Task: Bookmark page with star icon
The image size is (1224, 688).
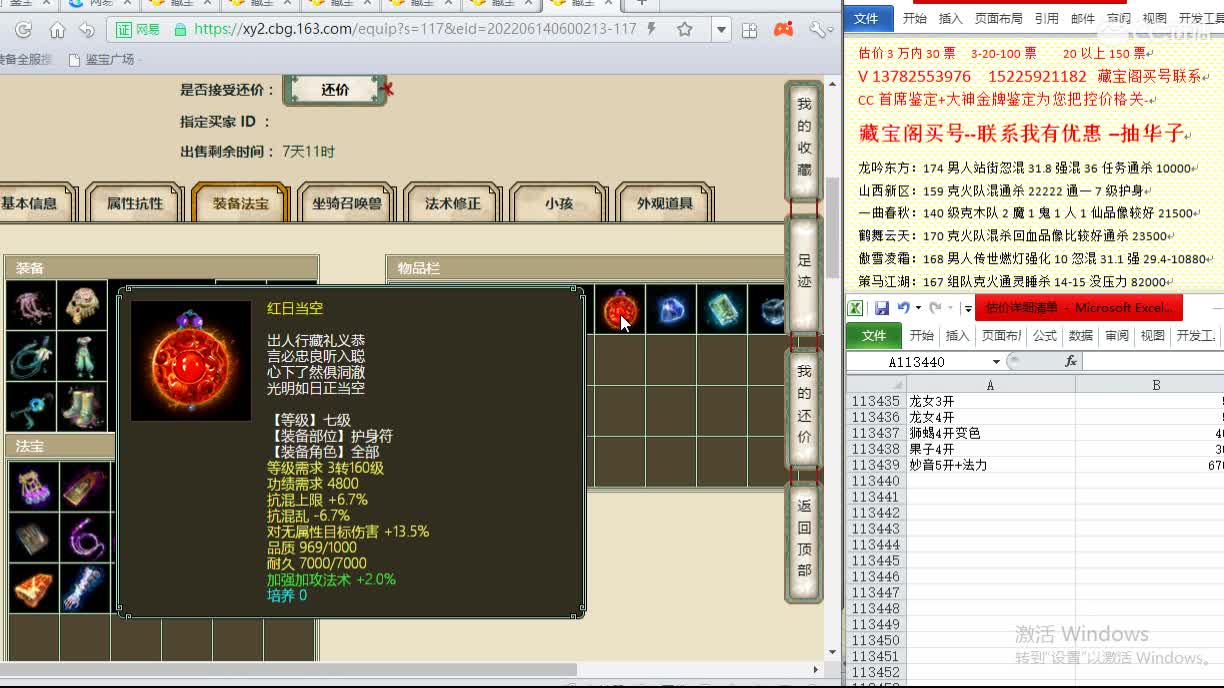Action: click(x=685, y=30)
